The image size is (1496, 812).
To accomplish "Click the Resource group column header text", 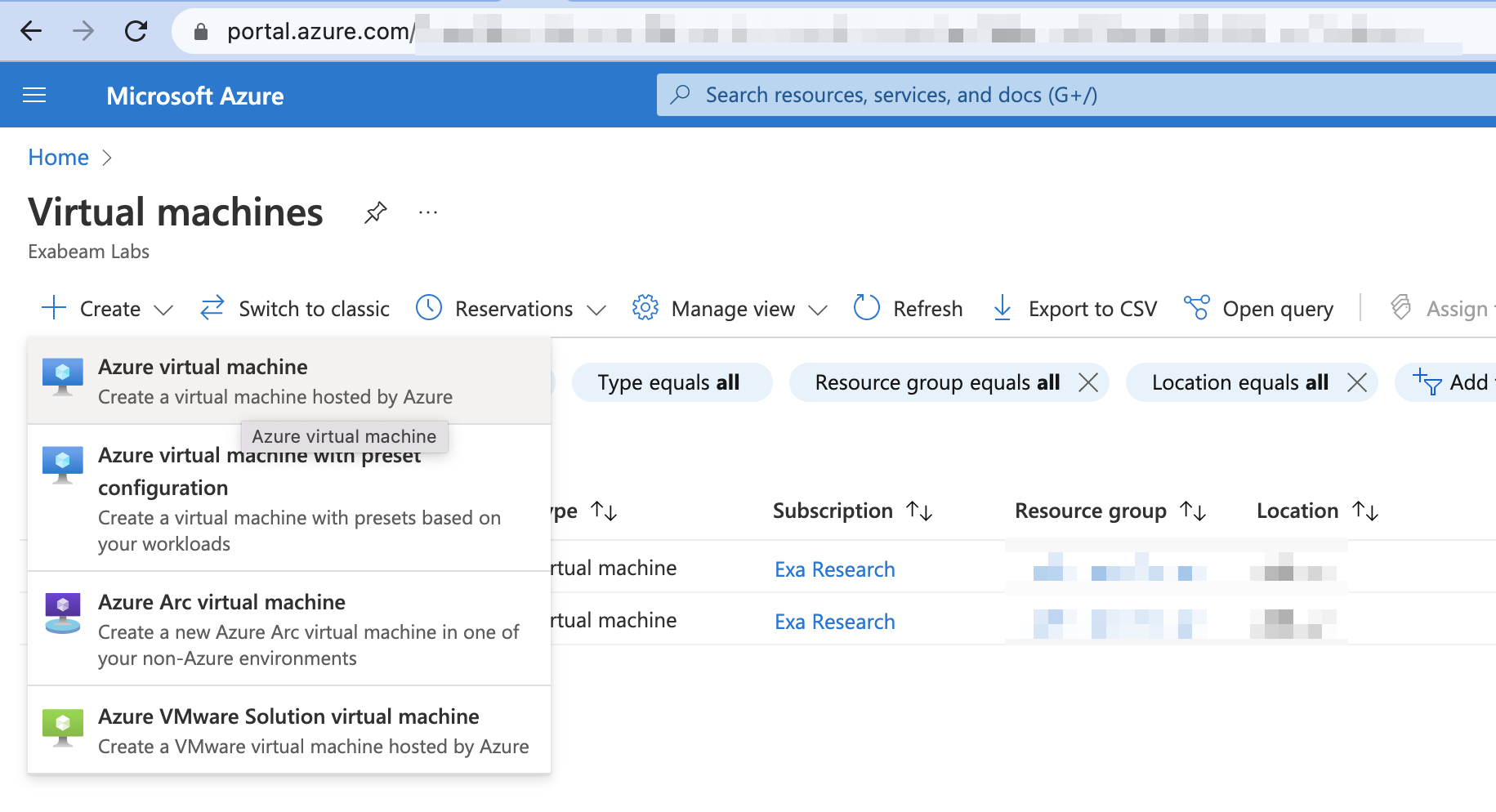I will (x=1090, y=511).
